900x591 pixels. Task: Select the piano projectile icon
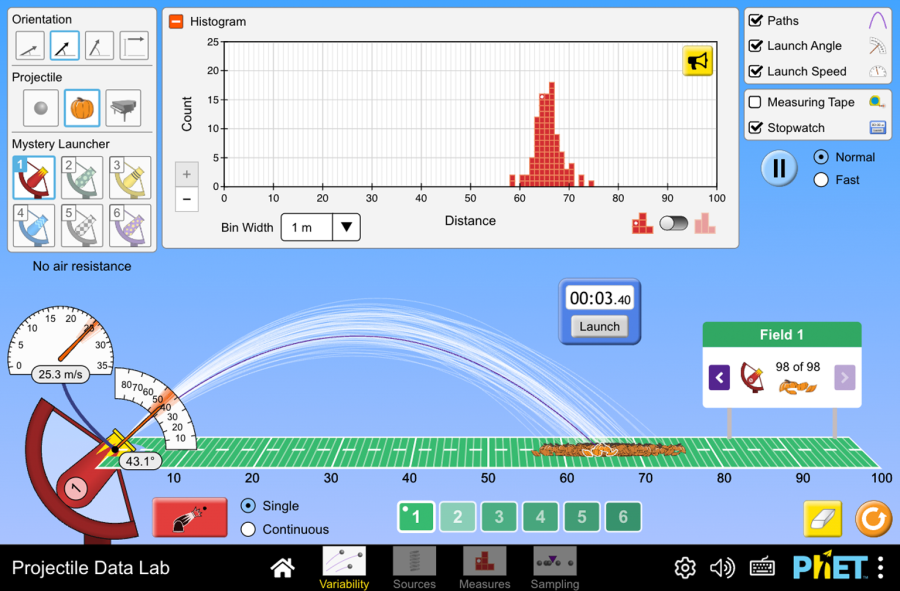point(123,107)
